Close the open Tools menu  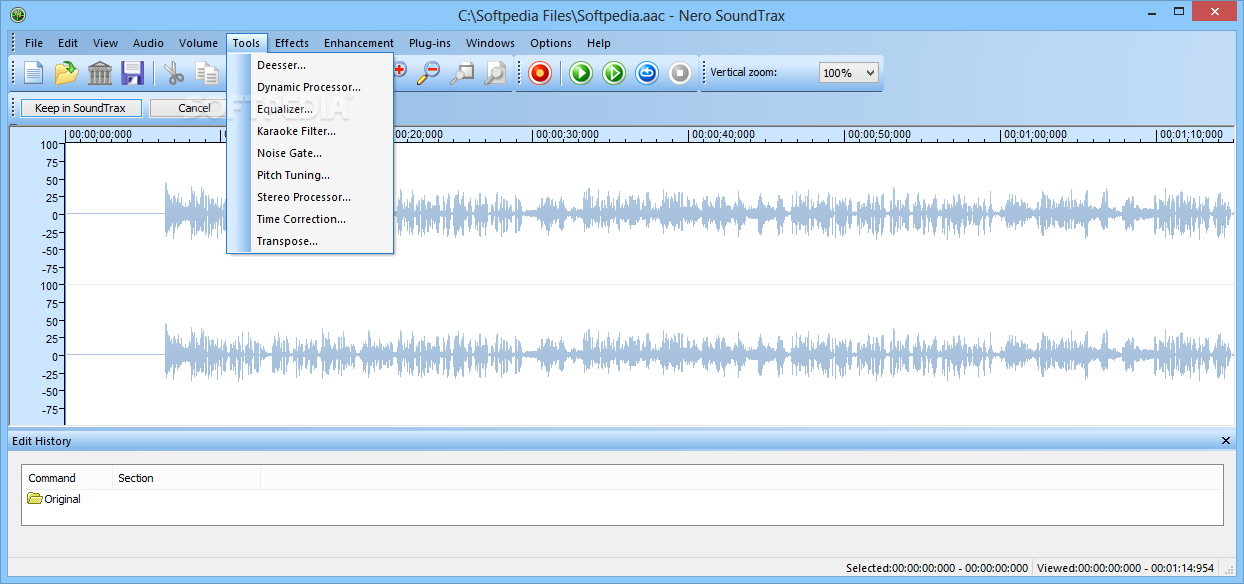(x=246, y=43)
